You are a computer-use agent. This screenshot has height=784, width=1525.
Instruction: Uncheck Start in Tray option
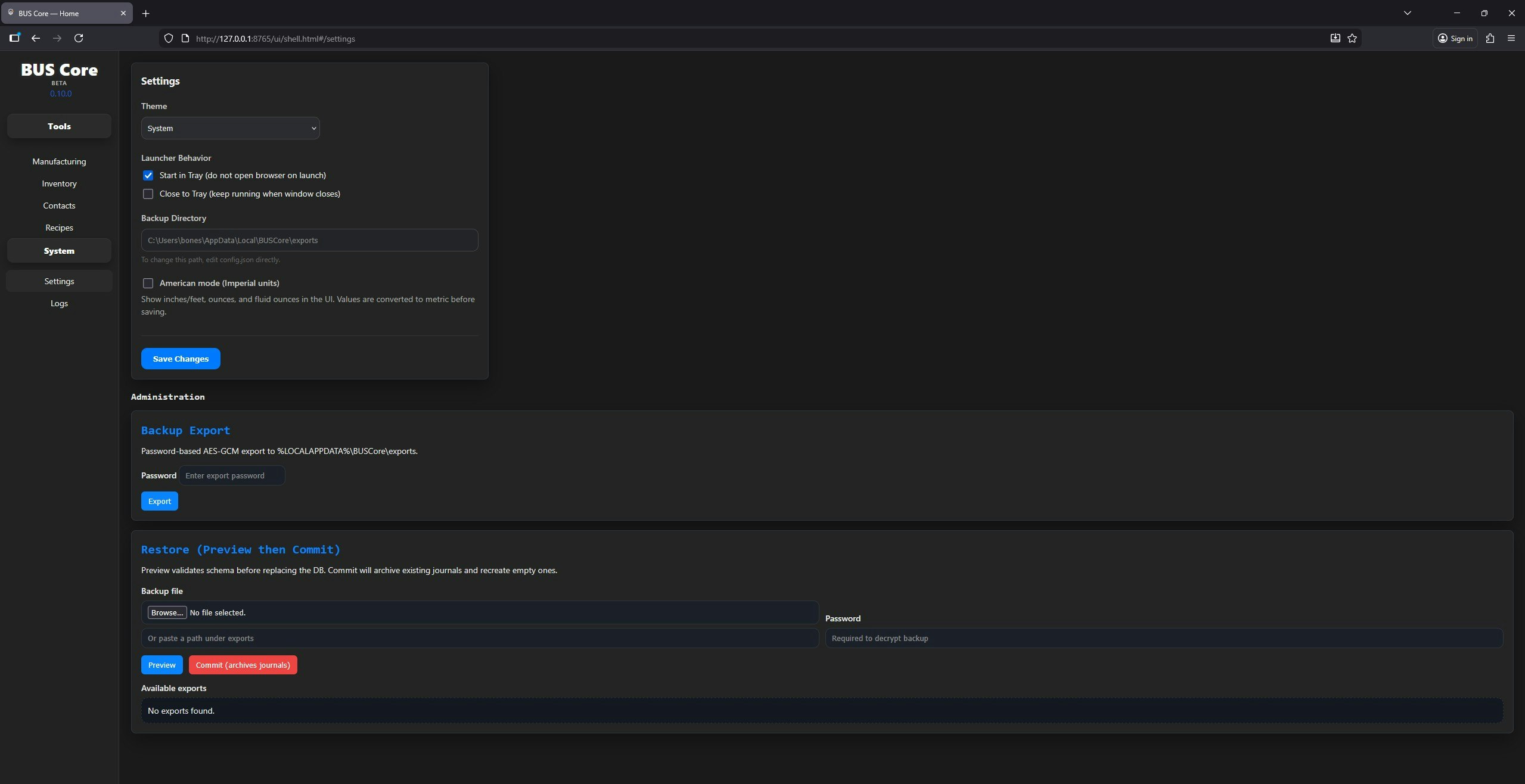(148, 175)
